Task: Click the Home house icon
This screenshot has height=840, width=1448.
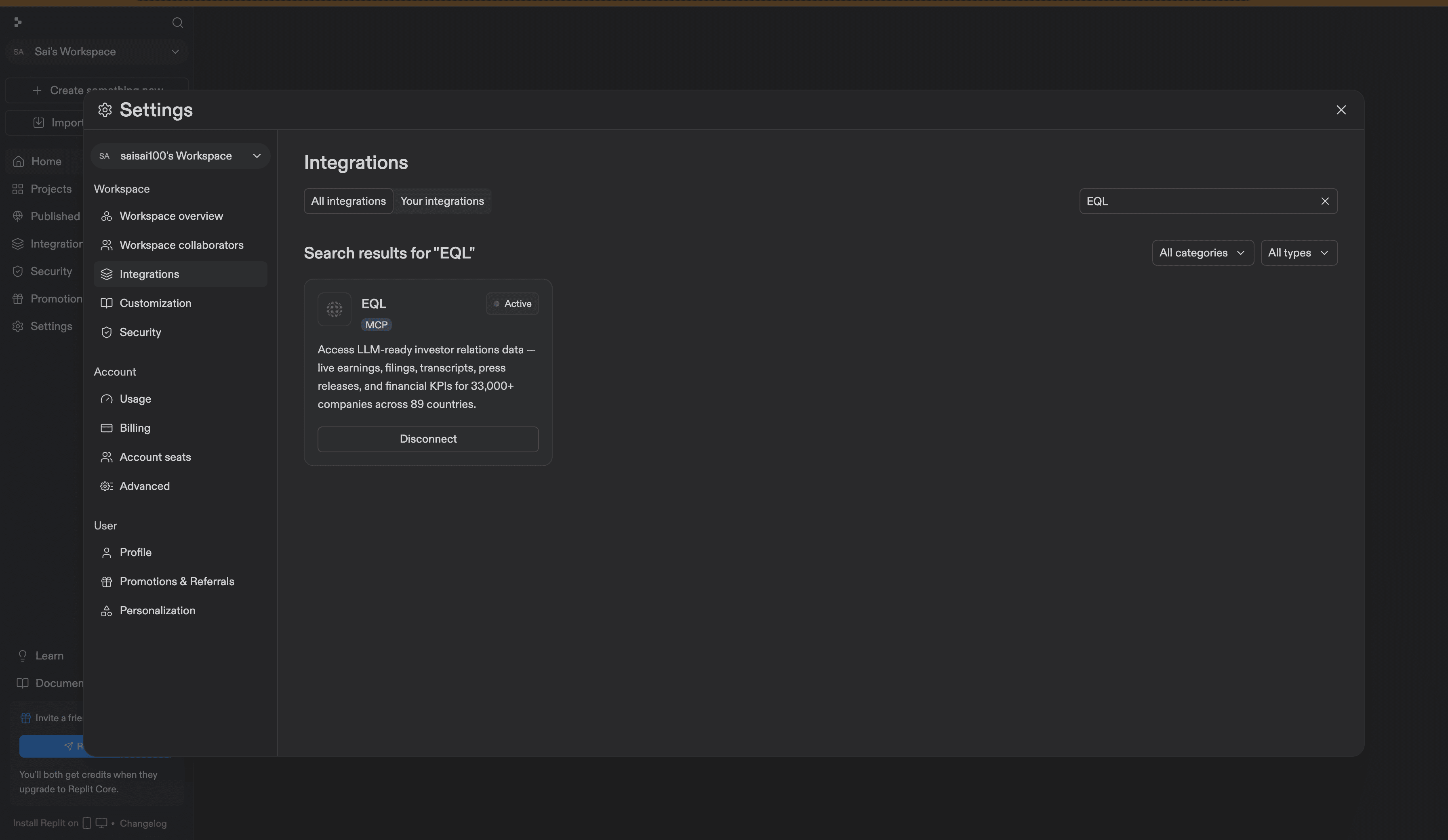Action: (x=19, y=162)
